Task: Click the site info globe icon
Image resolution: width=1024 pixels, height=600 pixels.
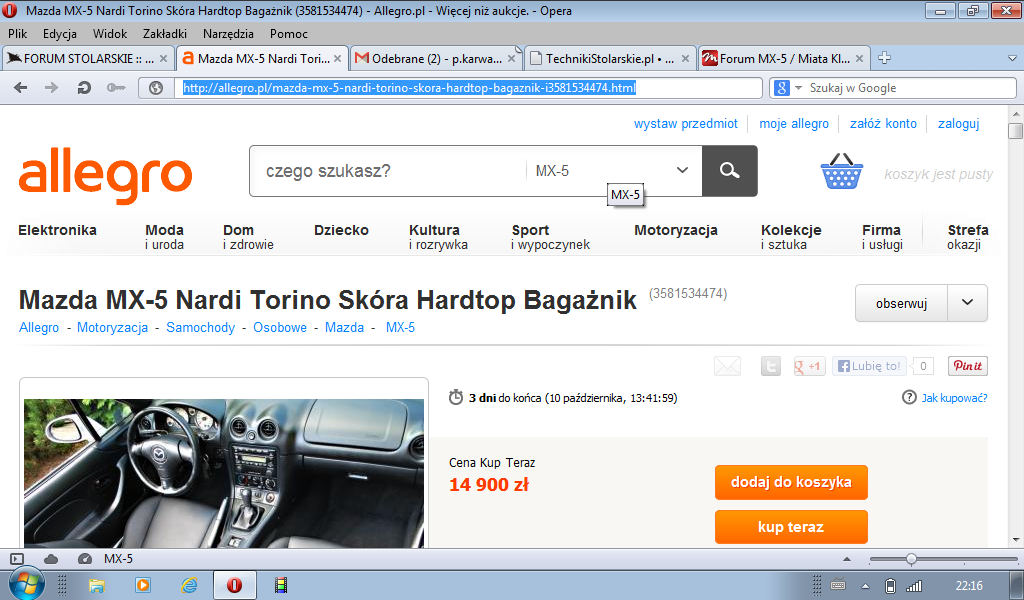Action: tap(156, 87)
